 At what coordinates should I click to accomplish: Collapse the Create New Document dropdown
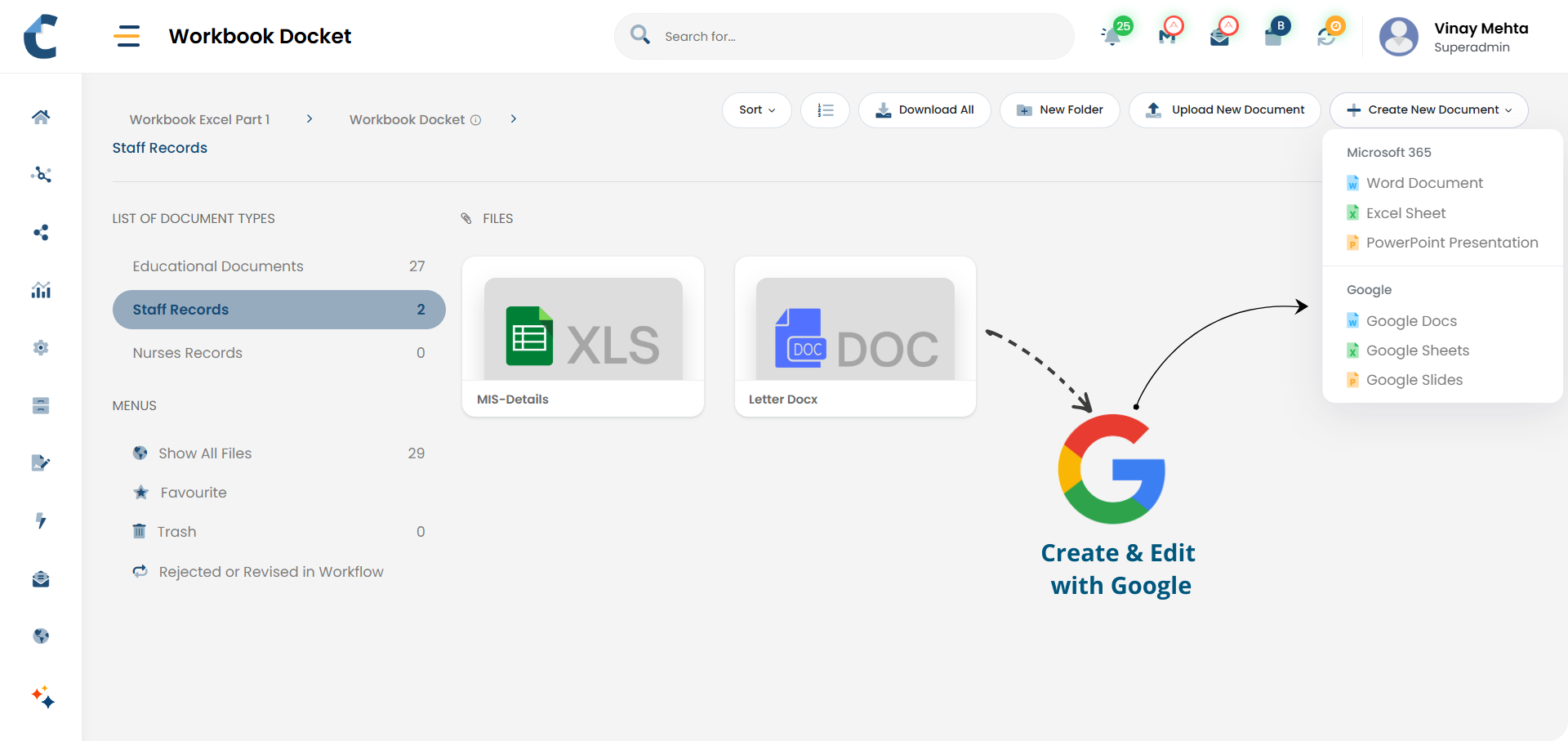(x=1428, y=110)
